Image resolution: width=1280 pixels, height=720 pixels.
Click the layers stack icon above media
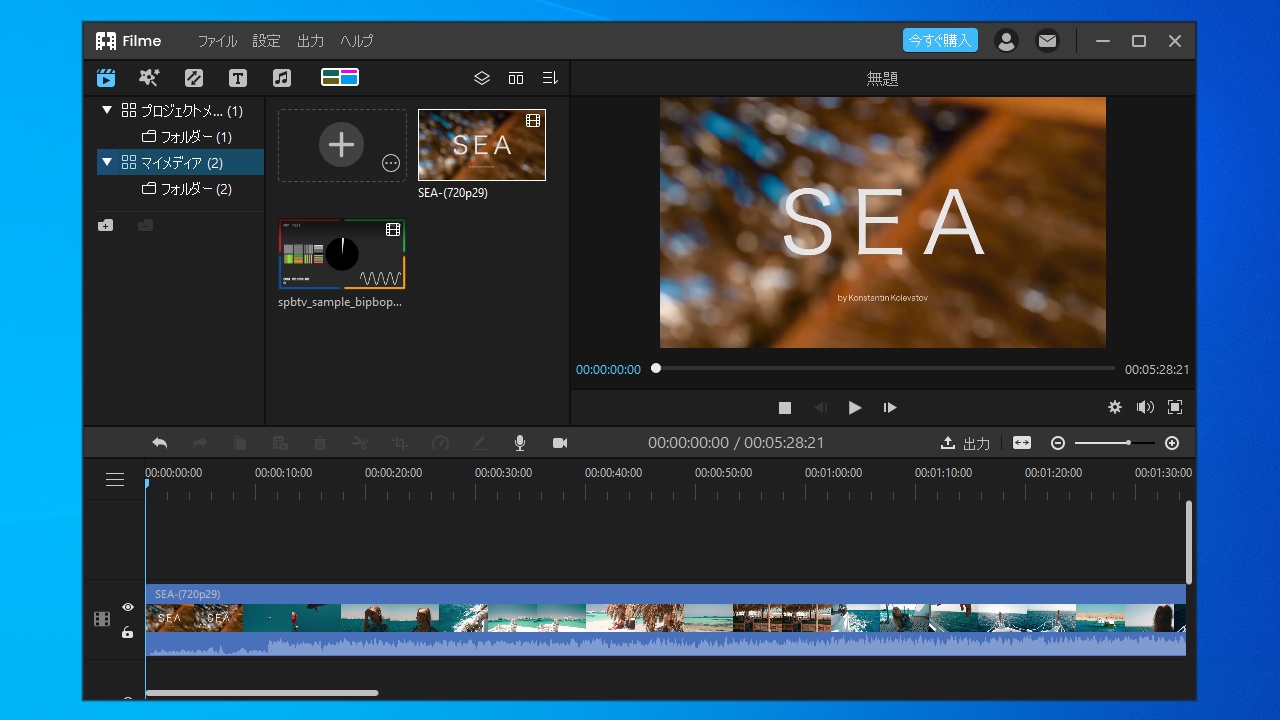pos(482,78)
